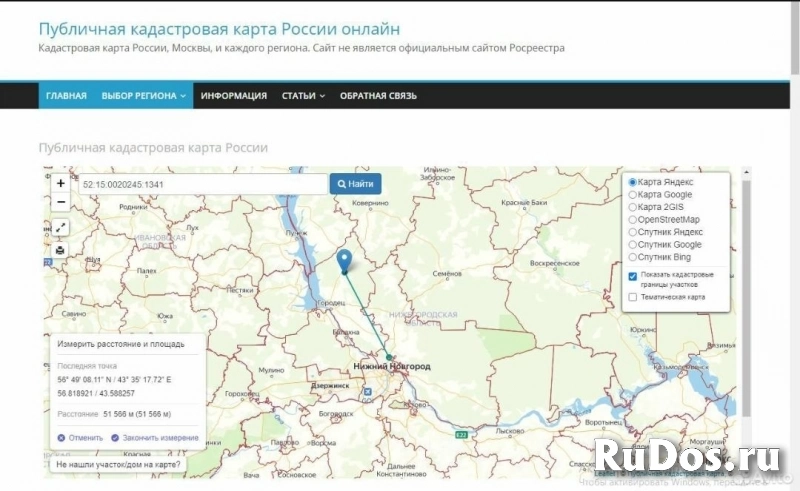Click the finish measurement checkmark icon
The width and height of the screenshot is (800, 491).
115,438
